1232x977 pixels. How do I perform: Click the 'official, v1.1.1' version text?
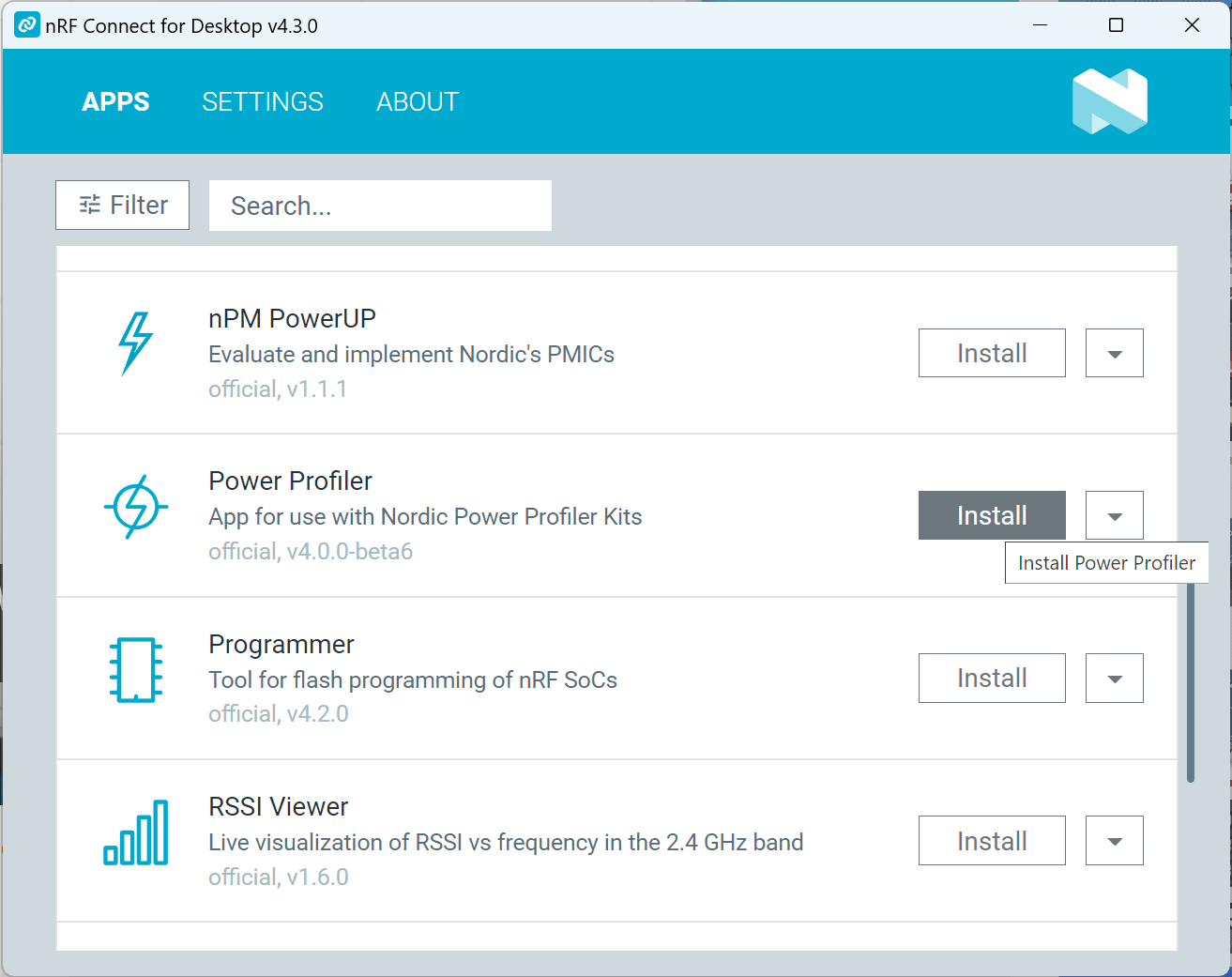tap(278, 389)
